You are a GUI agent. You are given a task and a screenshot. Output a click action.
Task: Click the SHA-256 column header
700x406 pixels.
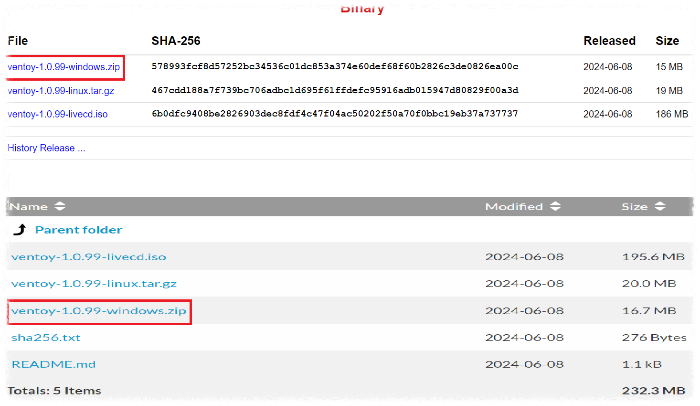176,41
